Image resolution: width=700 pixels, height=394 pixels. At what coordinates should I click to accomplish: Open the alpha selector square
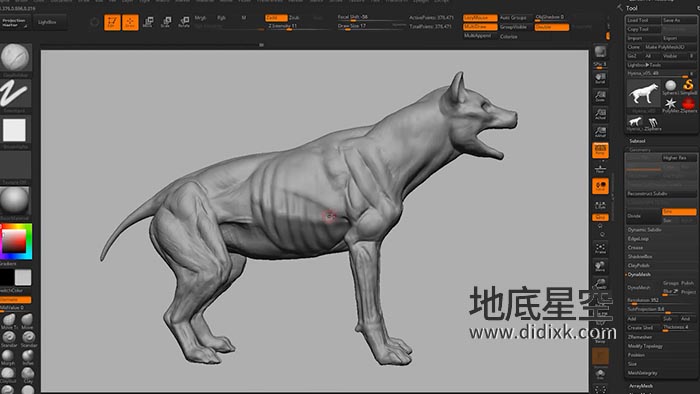pos(15,130)
